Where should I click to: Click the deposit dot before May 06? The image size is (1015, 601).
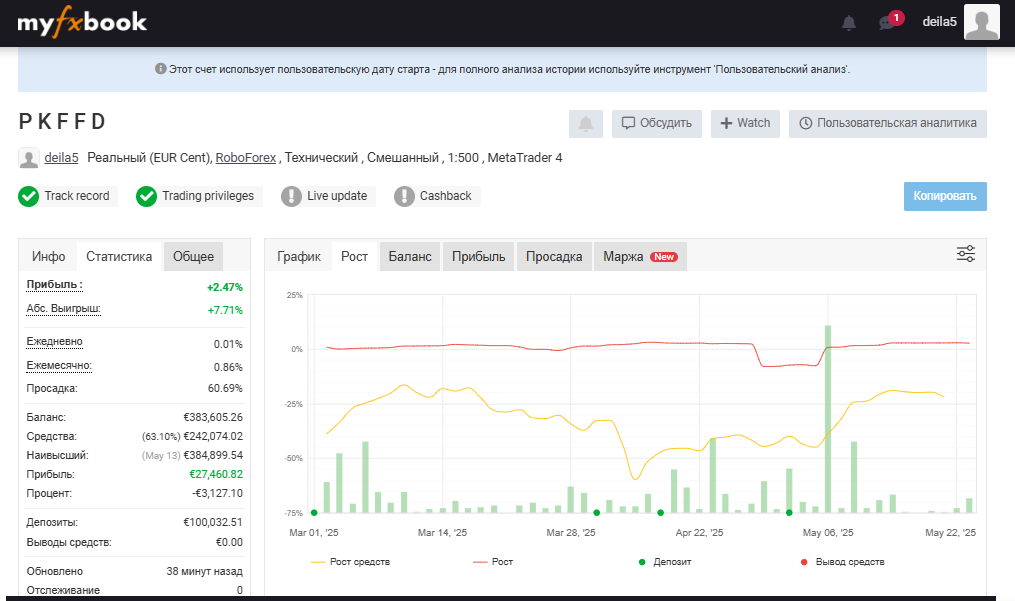pos(789,513)
